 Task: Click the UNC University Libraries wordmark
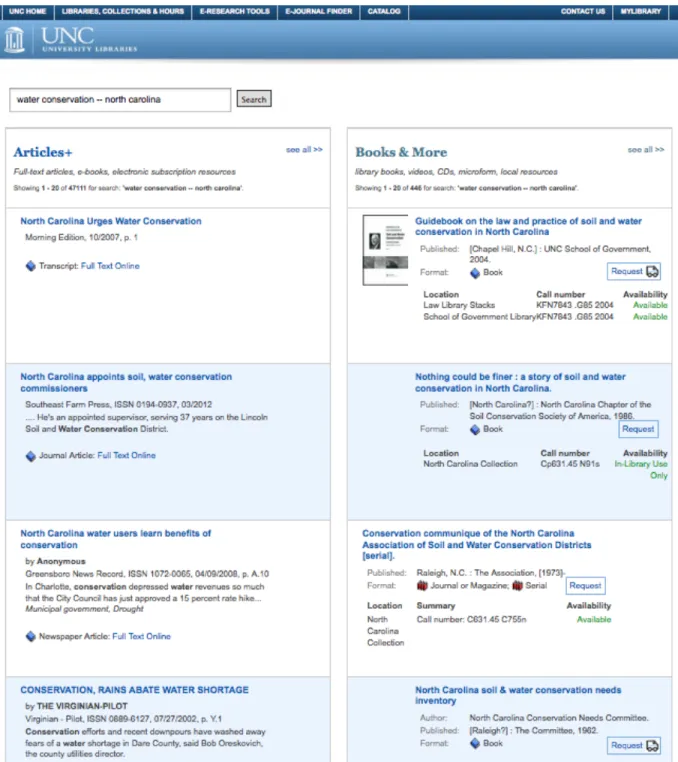tap(89, 39)
